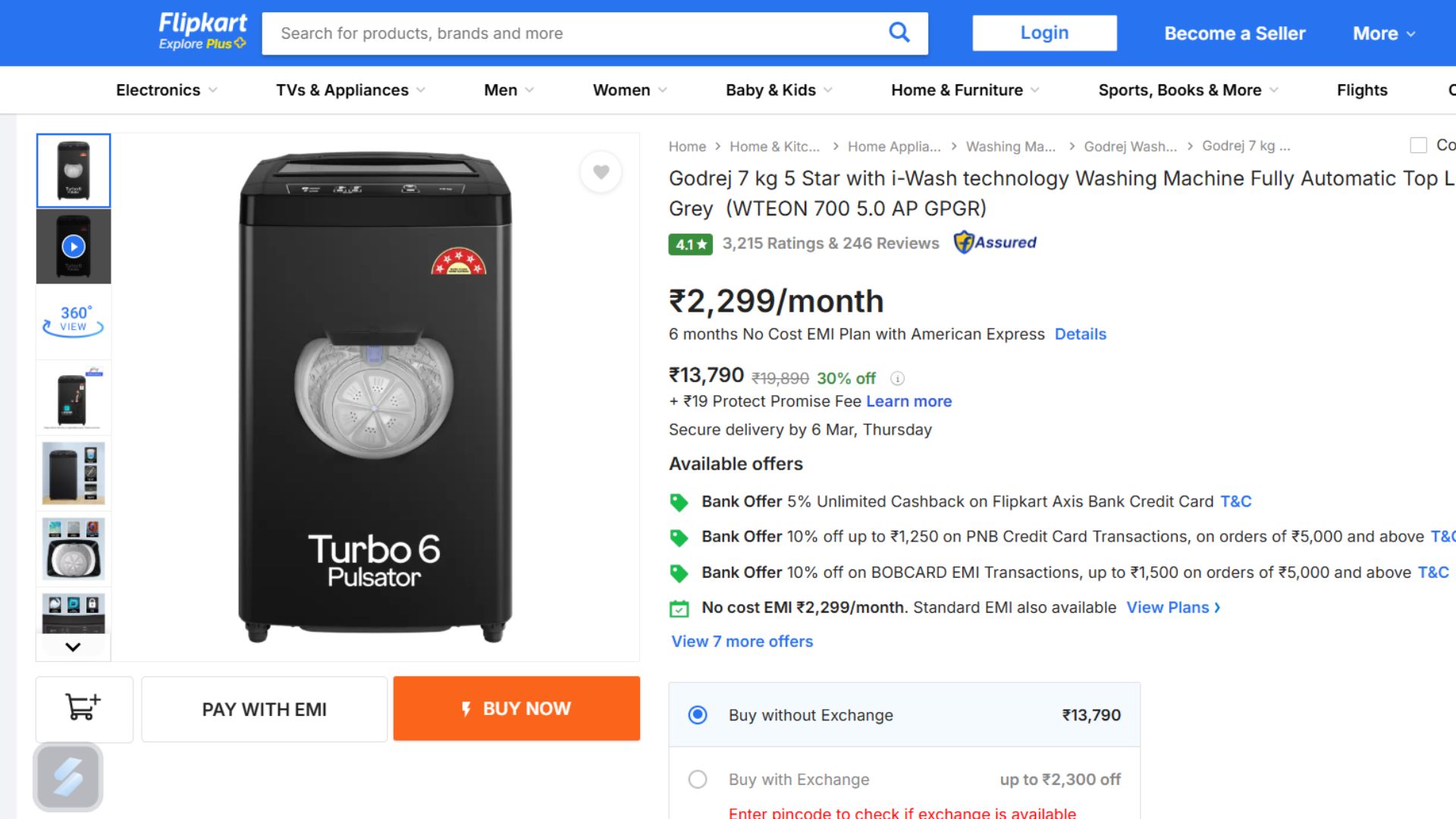
Task: Click Learn more about Protect Promise Fee
Action: pos(908,402)
